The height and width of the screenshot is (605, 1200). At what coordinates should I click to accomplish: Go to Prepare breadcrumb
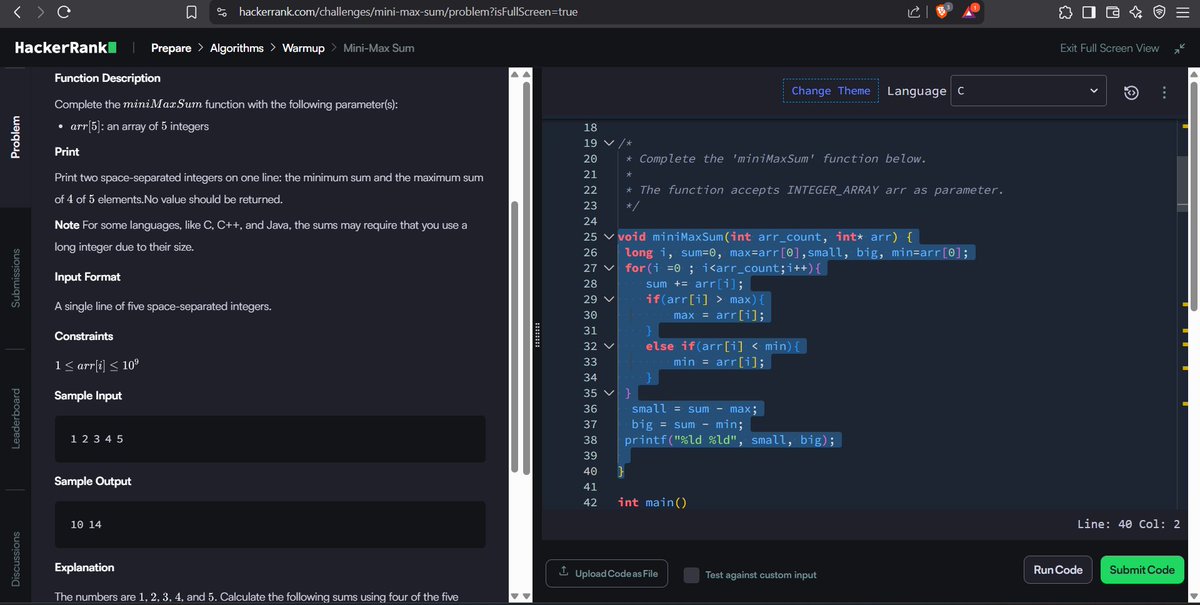coord(171,48)
